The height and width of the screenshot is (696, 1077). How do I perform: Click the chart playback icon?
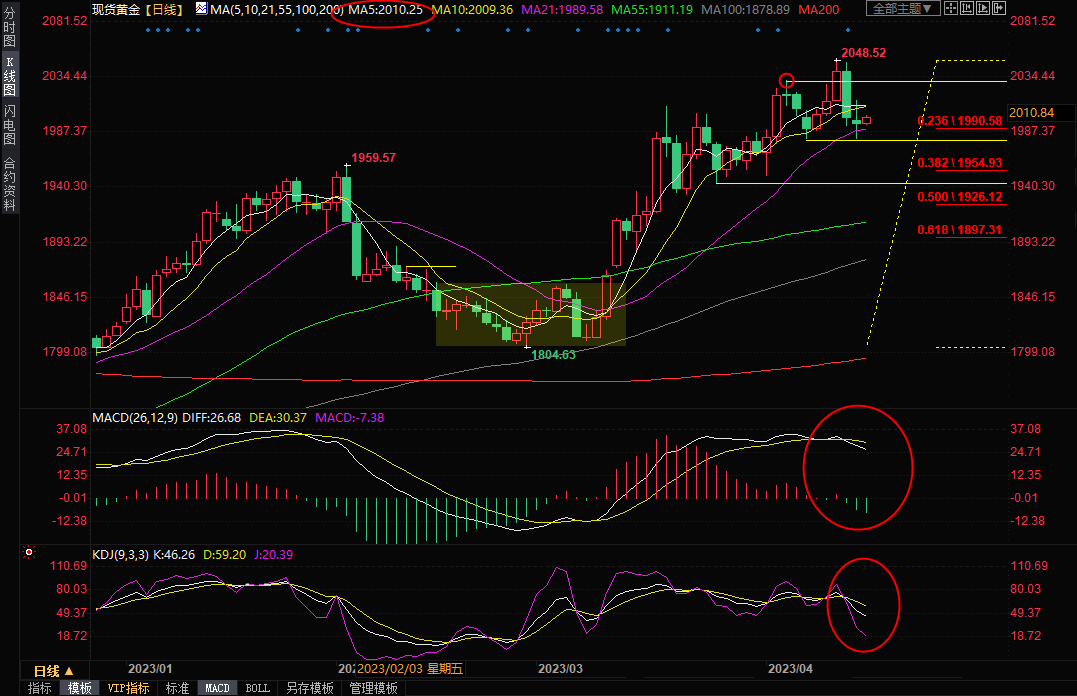coord(983,8)
